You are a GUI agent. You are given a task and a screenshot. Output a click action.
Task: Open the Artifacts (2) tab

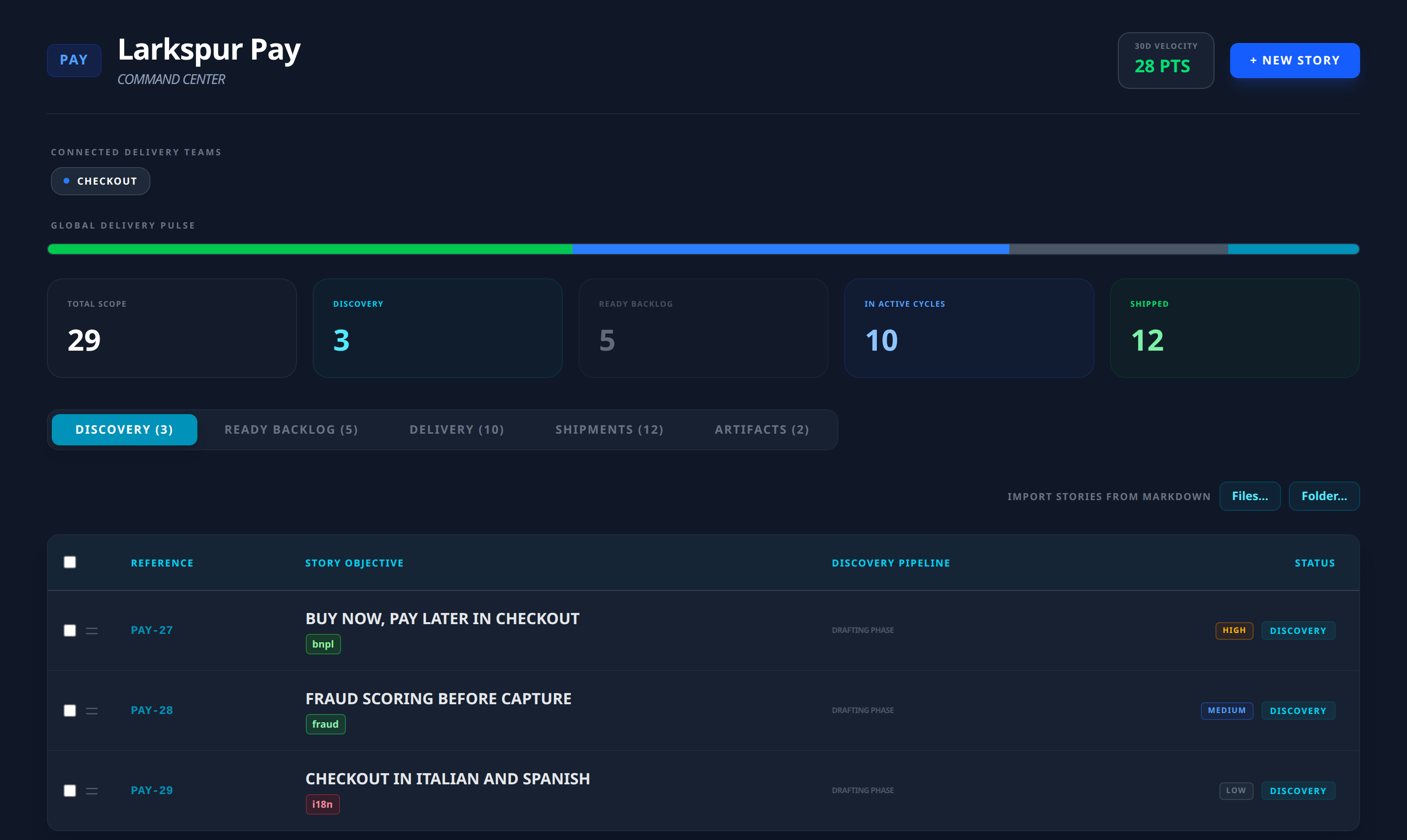point(762,430)
